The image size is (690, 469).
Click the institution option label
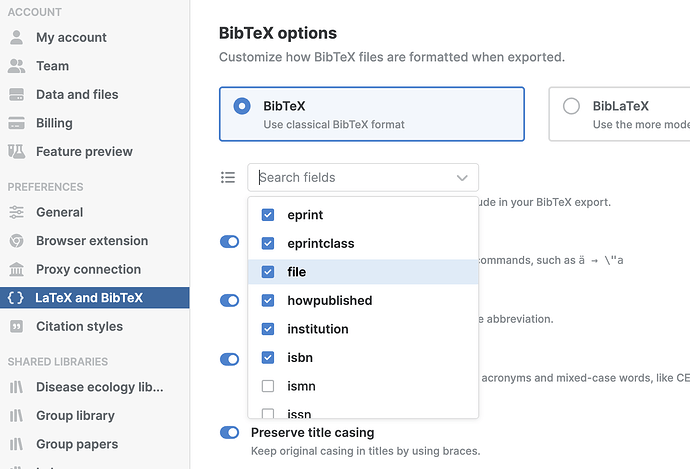pyautogui.click(x=318, y=329)
